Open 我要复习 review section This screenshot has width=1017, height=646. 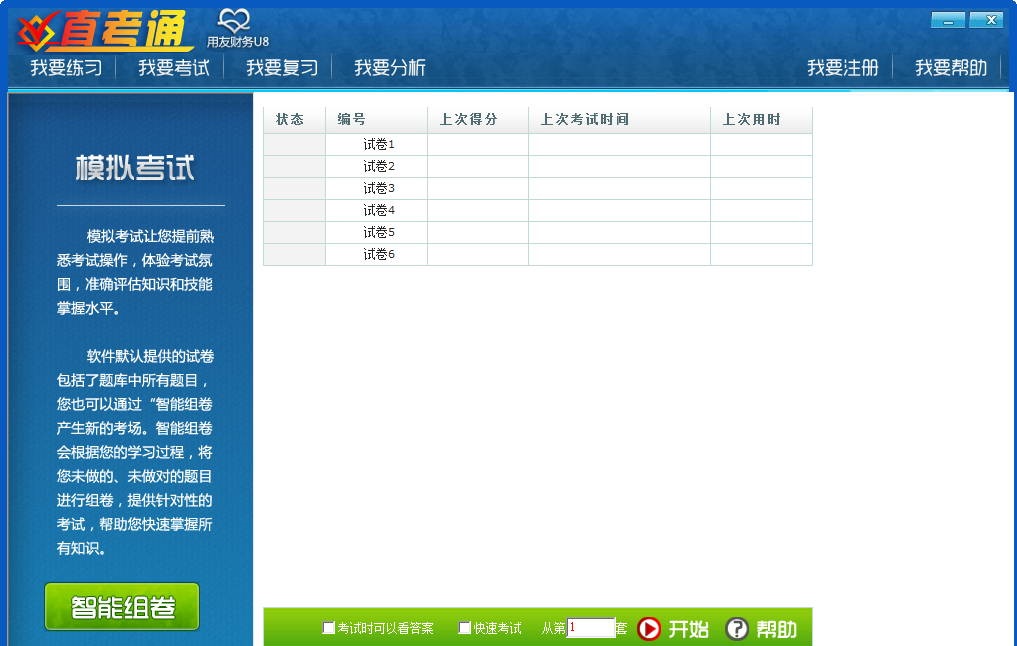click(283, 67)
